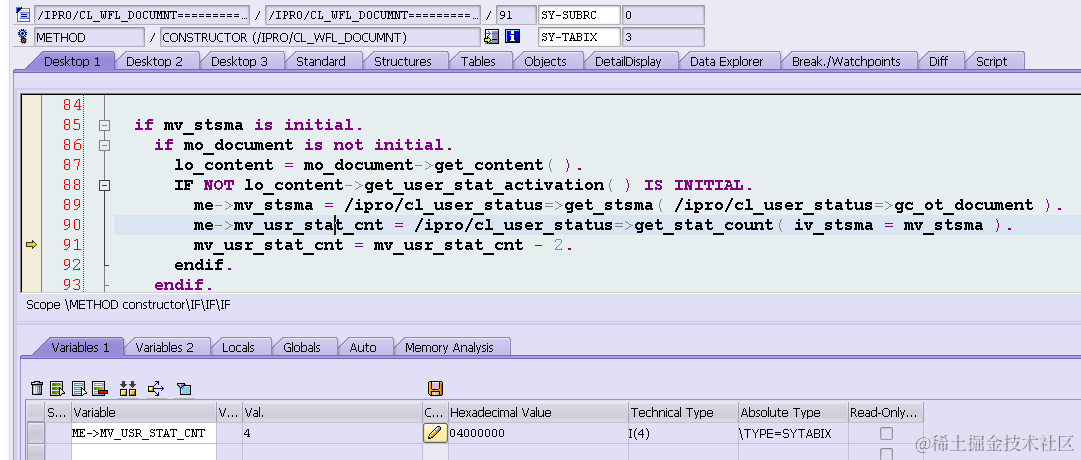1081x460 pixels.
Task: Click the value cell showing 4
Action: pyautogui.click(x=332, y=433)
